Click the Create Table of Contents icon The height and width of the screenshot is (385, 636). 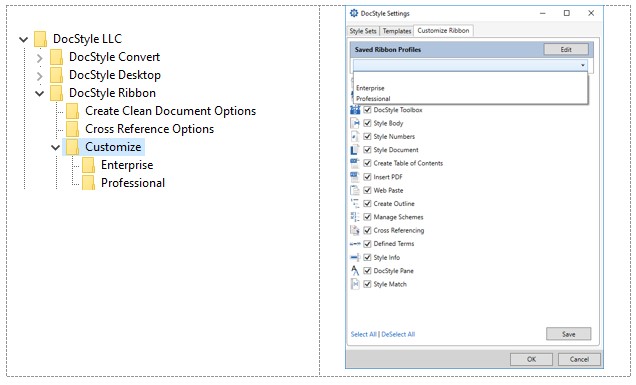pyautogui.click(x=355, y=163)
